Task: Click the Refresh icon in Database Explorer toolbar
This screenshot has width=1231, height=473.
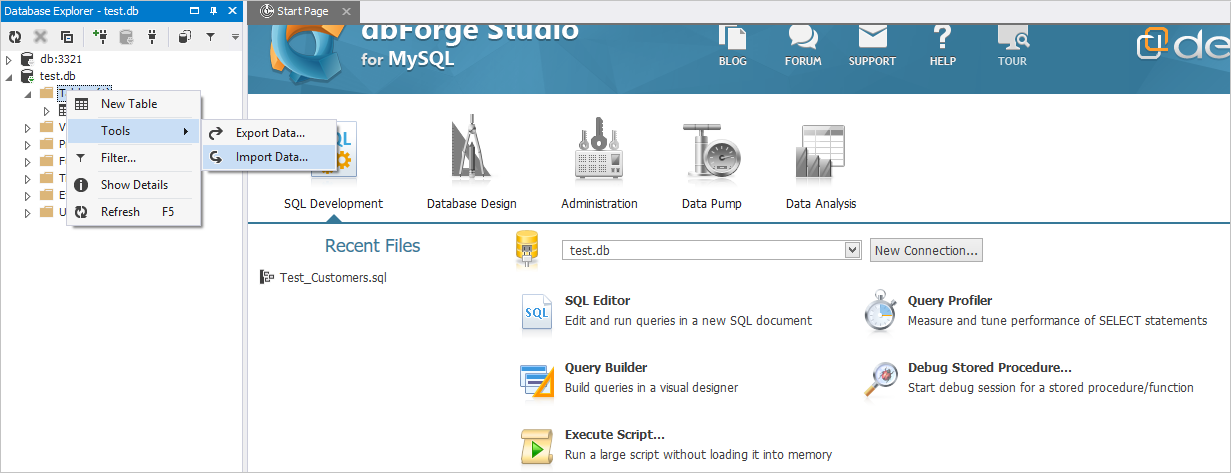Action: click(15, 37)
